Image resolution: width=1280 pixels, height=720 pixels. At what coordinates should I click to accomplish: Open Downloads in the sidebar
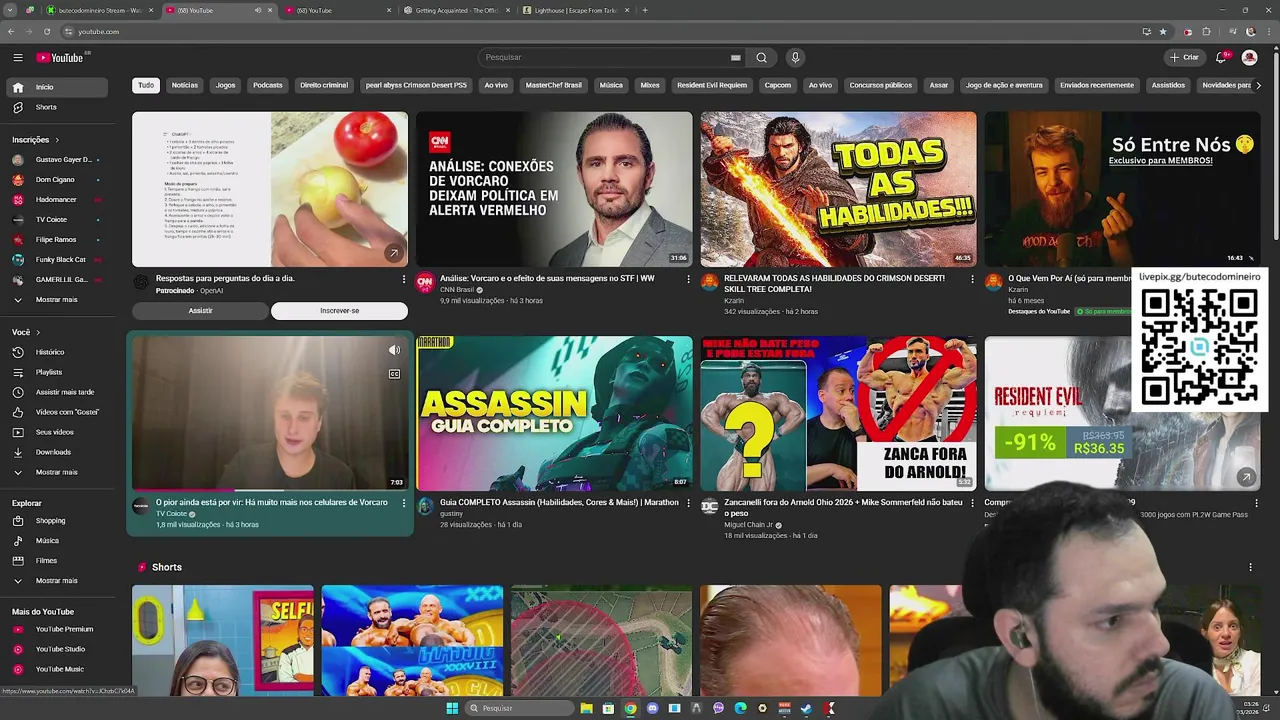pos(55,452)
